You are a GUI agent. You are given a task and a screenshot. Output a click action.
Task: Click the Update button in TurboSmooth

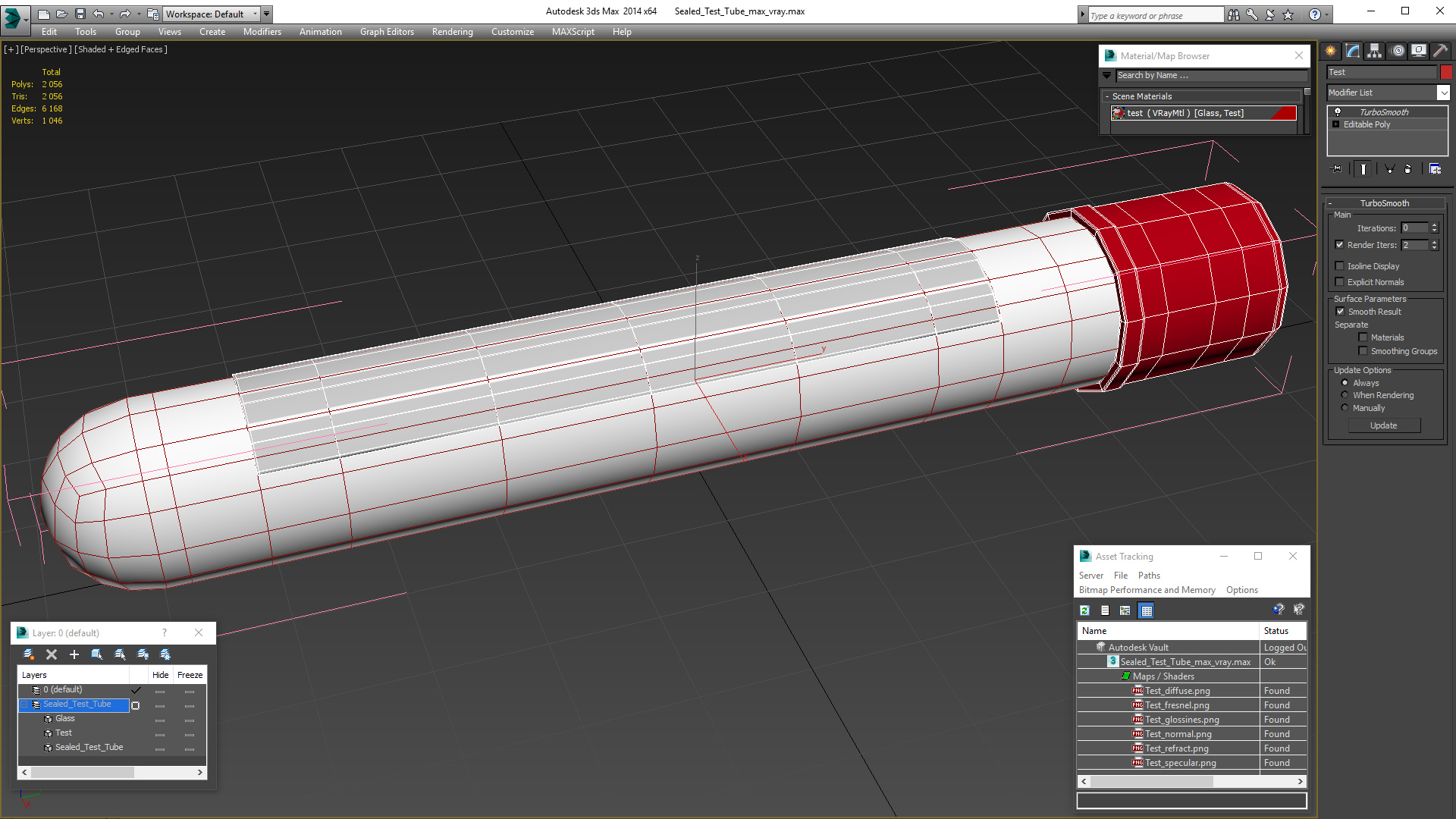[1384, 425]
